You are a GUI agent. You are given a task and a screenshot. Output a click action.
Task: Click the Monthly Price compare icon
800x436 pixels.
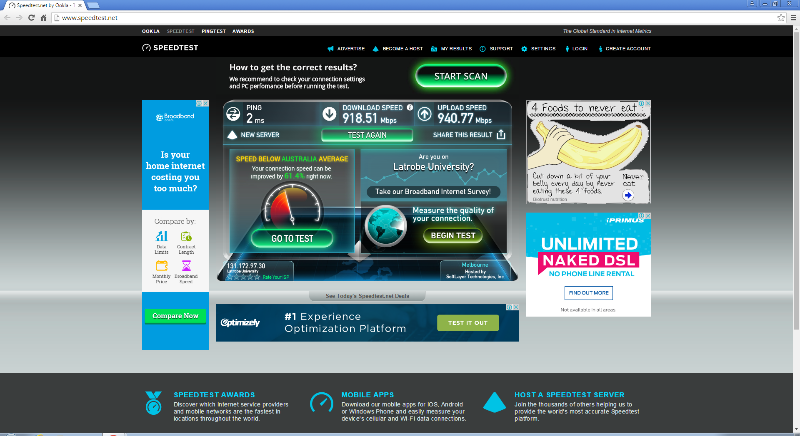click(x=162, y=266)
